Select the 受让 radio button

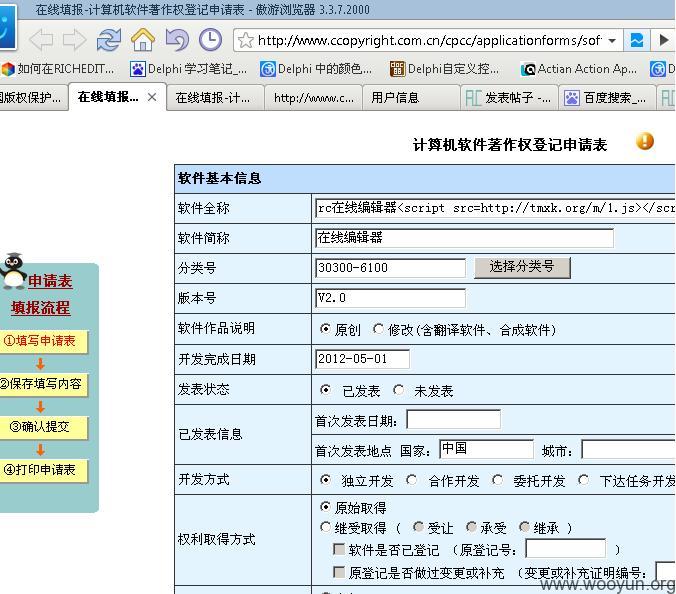(x=418, y=527)
